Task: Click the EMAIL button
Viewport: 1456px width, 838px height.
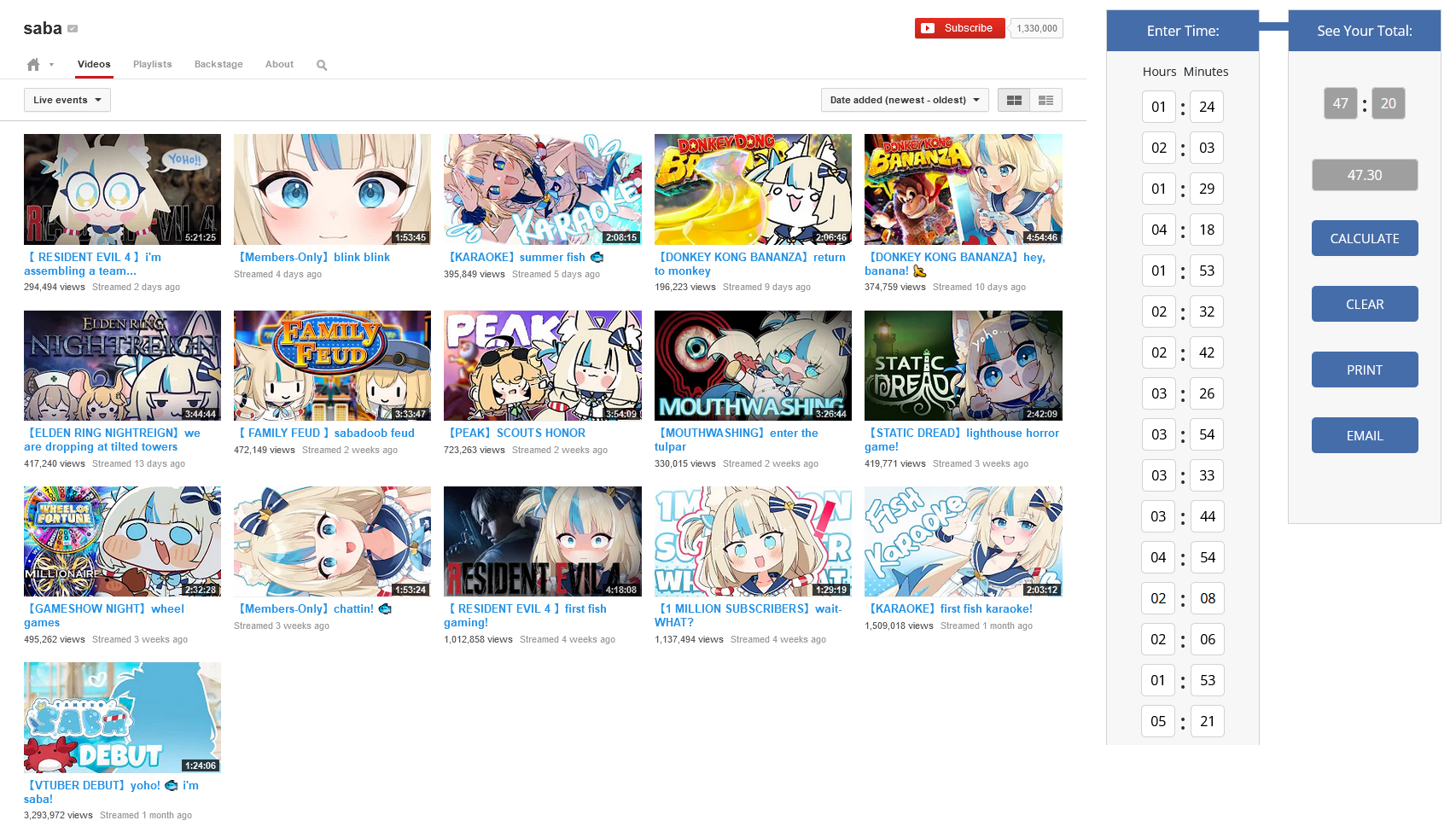Action: click(x=1365, y=435)
